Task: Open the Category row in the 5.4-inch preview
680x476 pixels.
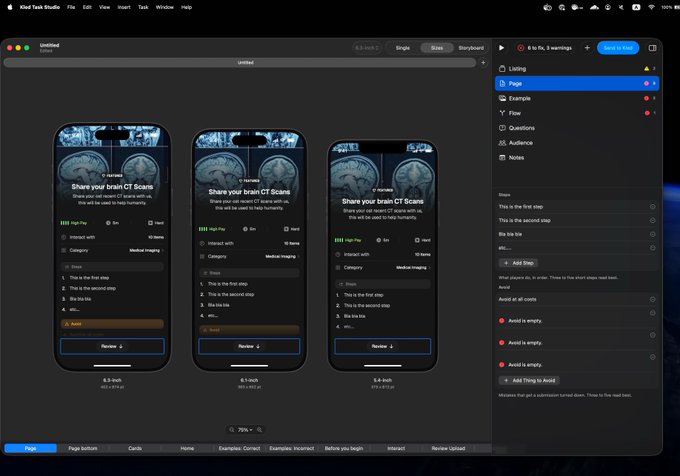Action: (x=382, y=267)
